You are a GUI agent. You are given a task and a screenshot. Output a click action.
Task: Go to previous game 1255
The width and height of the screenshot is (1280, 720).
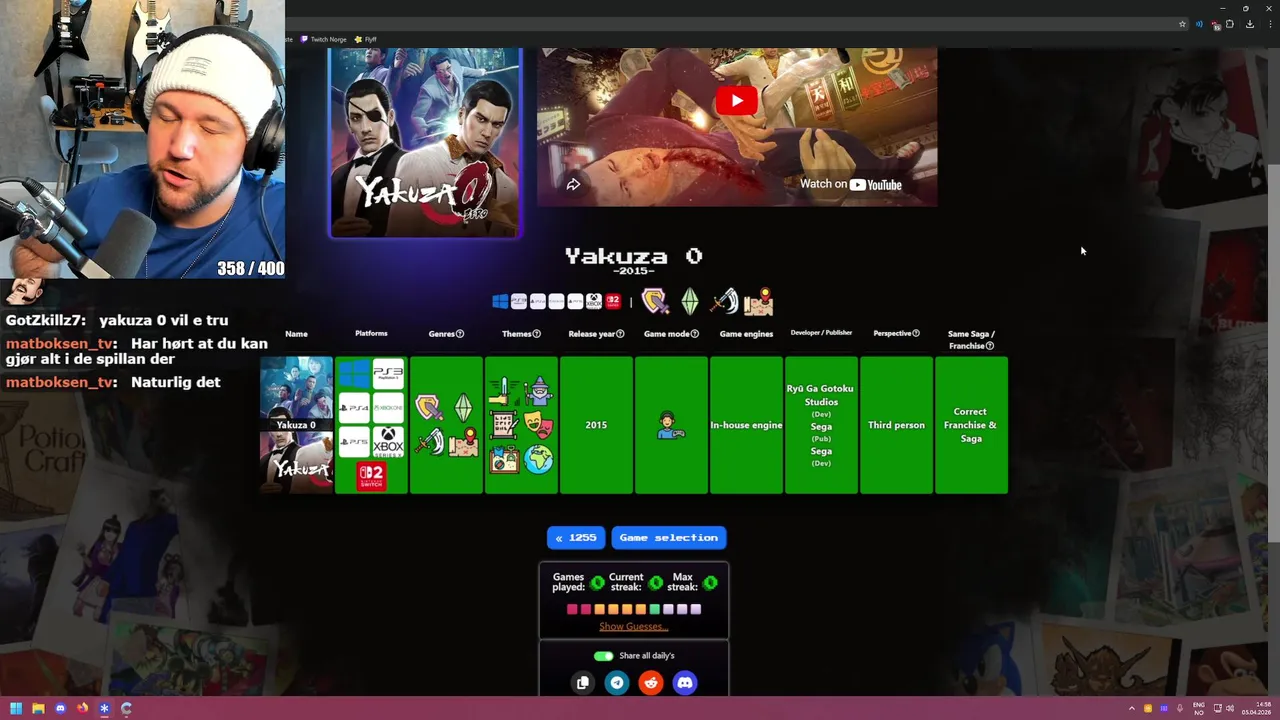pos(576,538)
